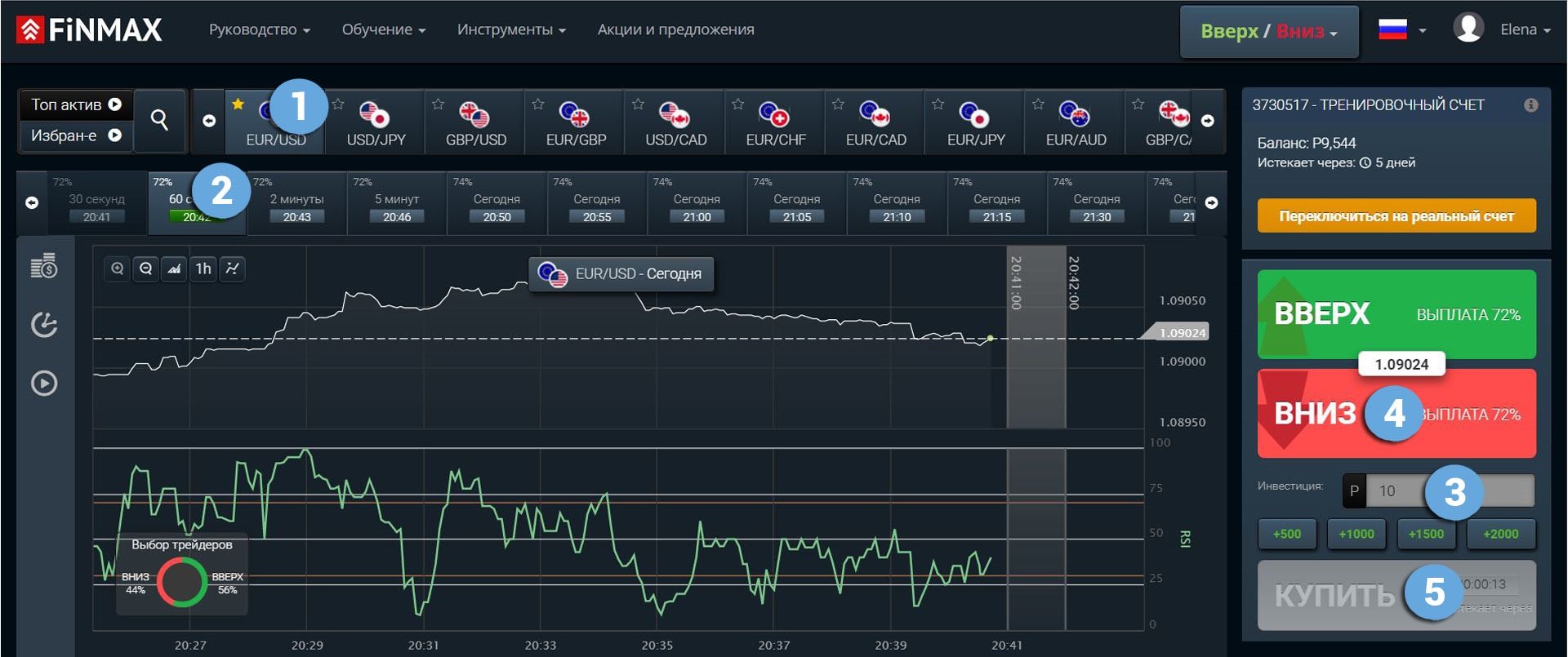Open the Руководство dropdown menu
This screenshot has width=1568, height=657.
[x=259, y=29]
